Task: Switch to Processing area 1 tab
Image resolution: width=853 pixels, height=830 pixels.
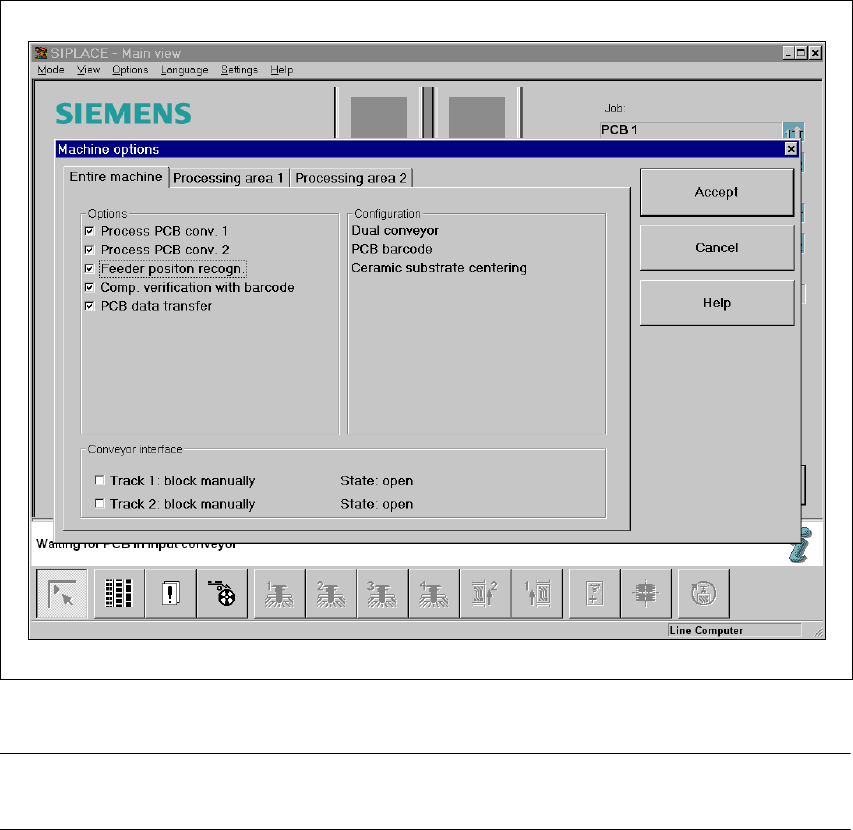Action: tap(228, 178)
